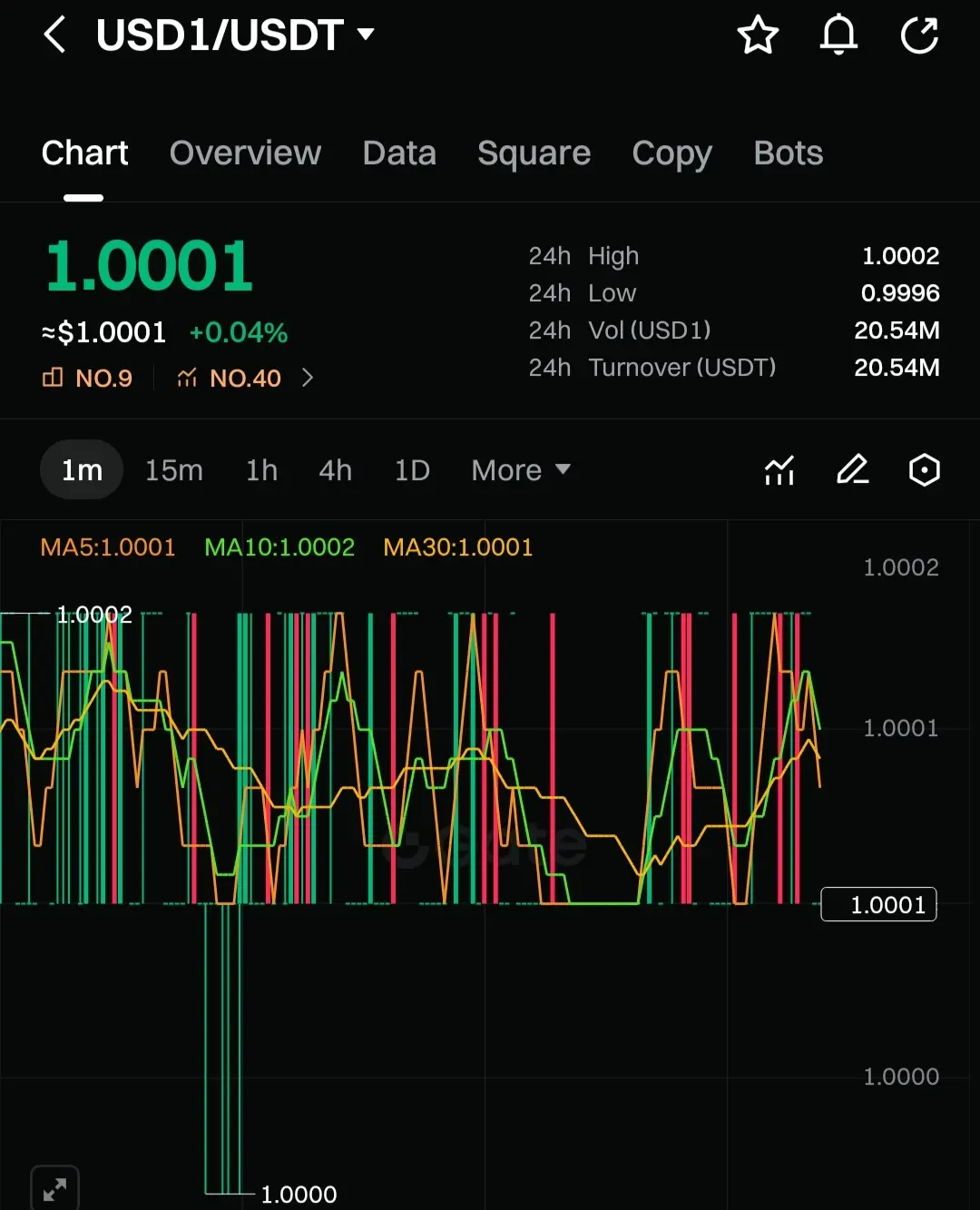Screen dimensions: 980x1210
Task: Select the 4h timeframe
Action: pos(335,470)
